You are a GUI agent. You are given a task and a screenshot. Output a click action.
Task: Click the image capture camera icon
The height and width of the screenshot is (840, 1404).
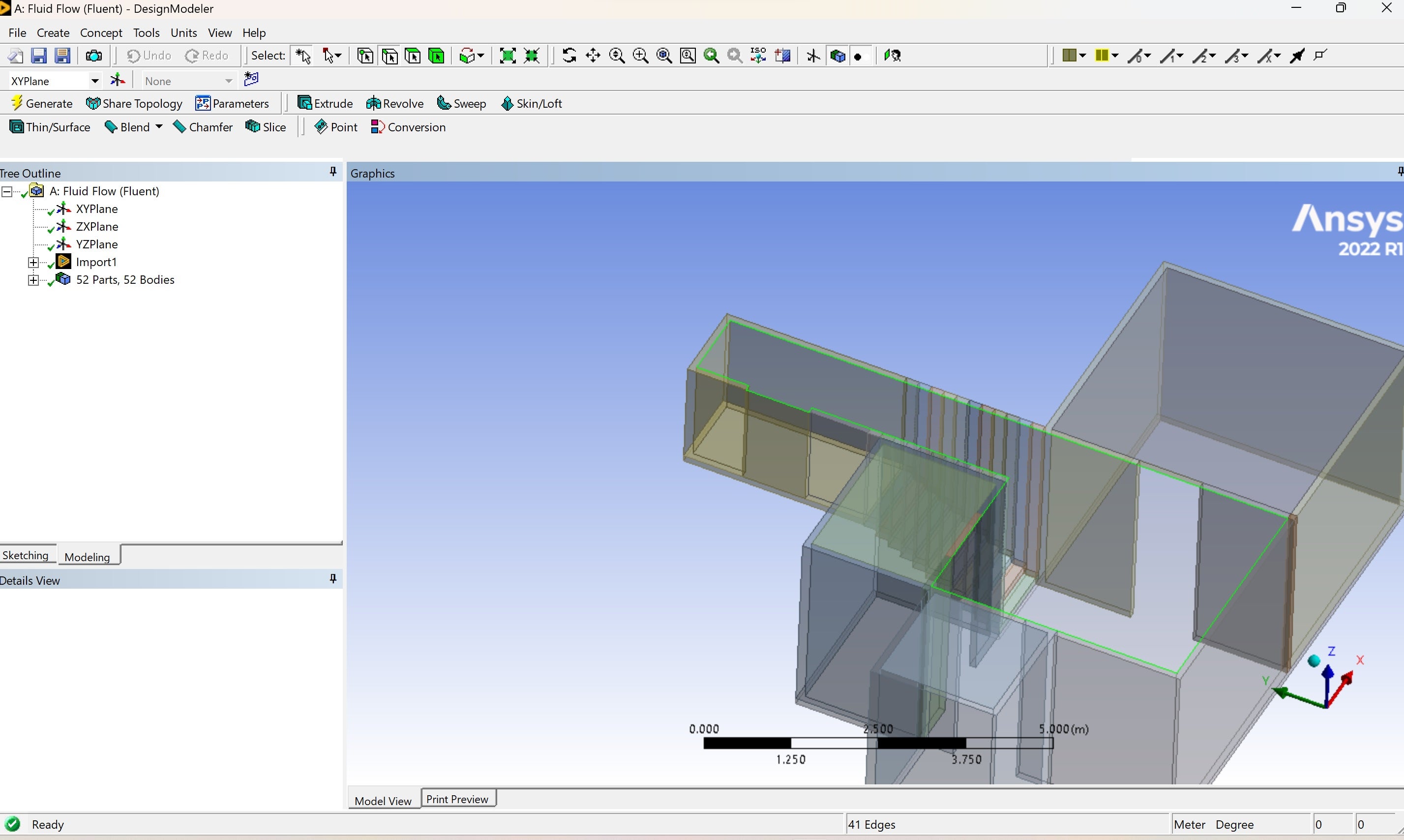(94, 56)
